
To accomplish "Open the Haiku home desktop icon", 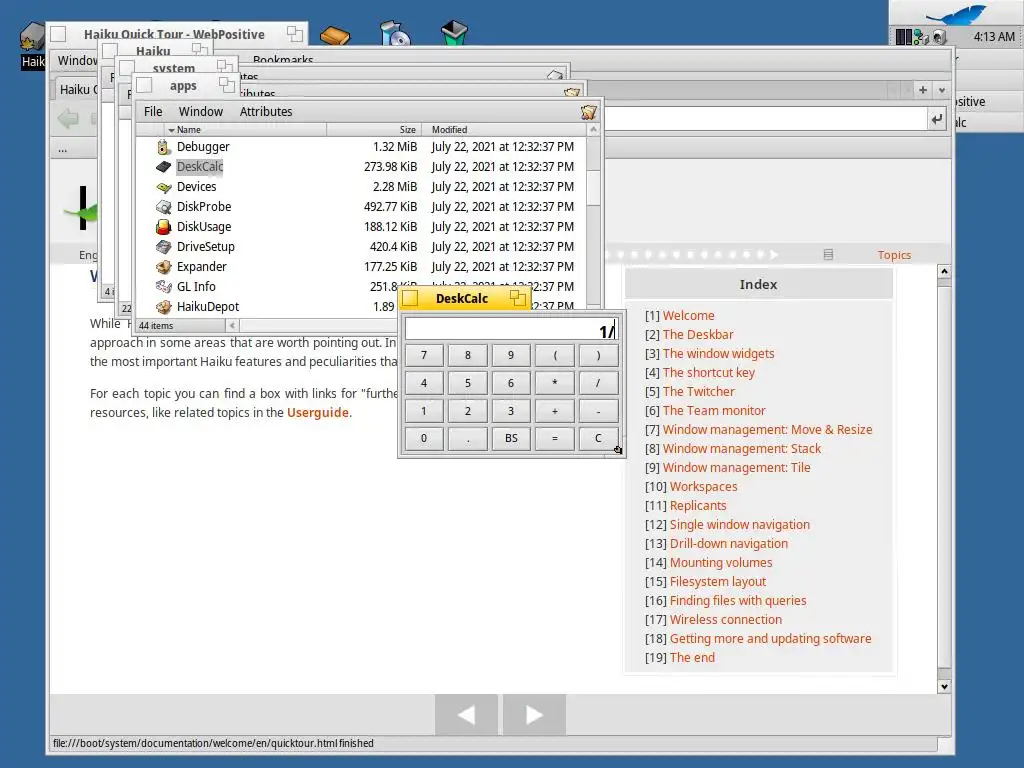I will 31,38.
